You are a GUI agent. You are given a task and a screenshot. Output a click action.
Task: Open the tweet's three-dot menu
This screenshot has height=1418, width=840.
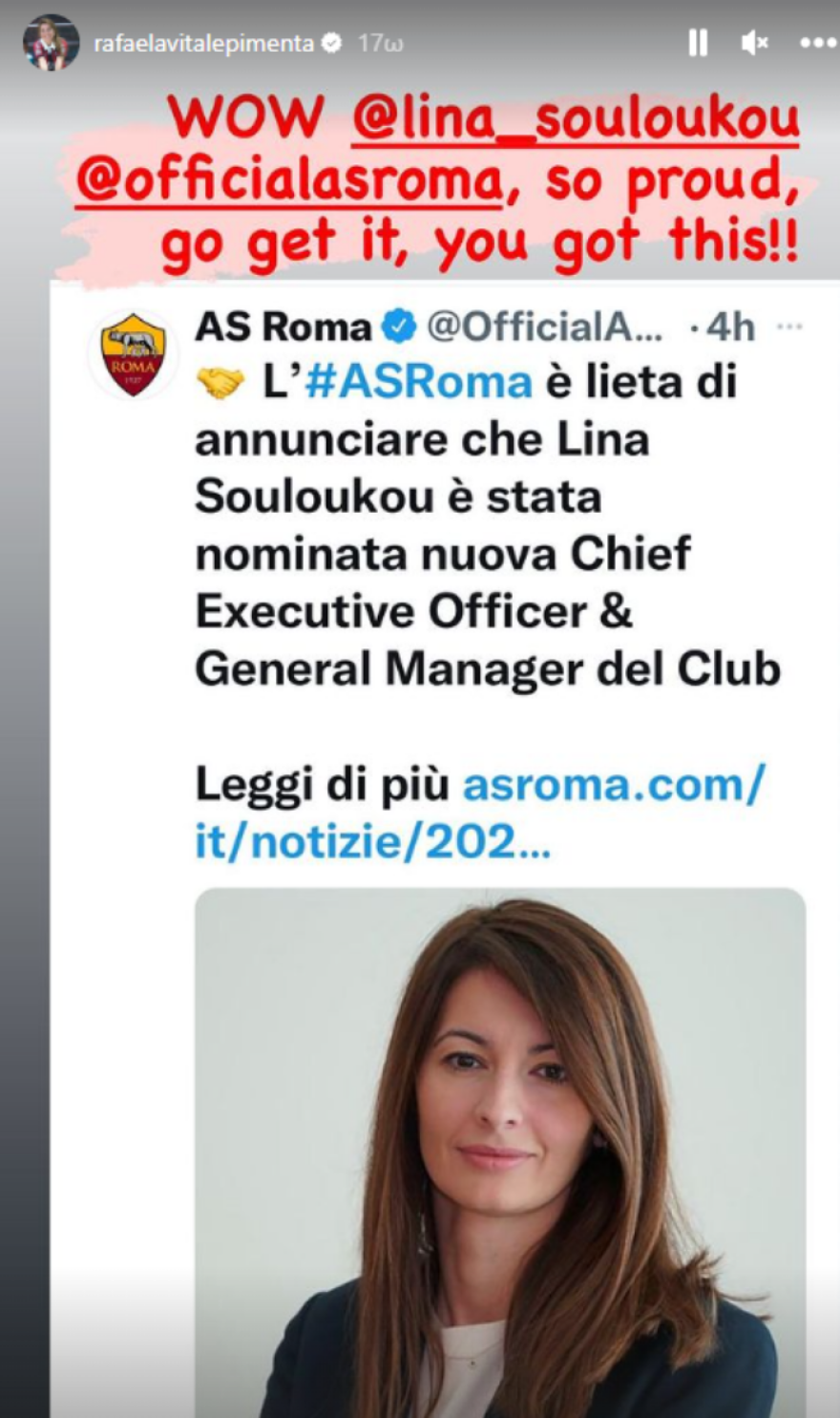pyautogui.click(x=789, y=327)
